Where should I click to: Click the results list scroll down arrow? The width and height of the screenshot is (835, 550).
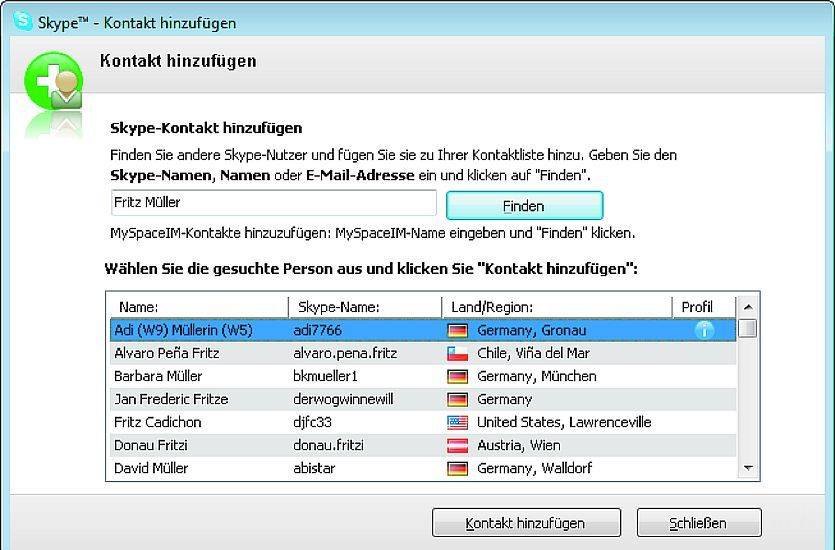point(748,467)
